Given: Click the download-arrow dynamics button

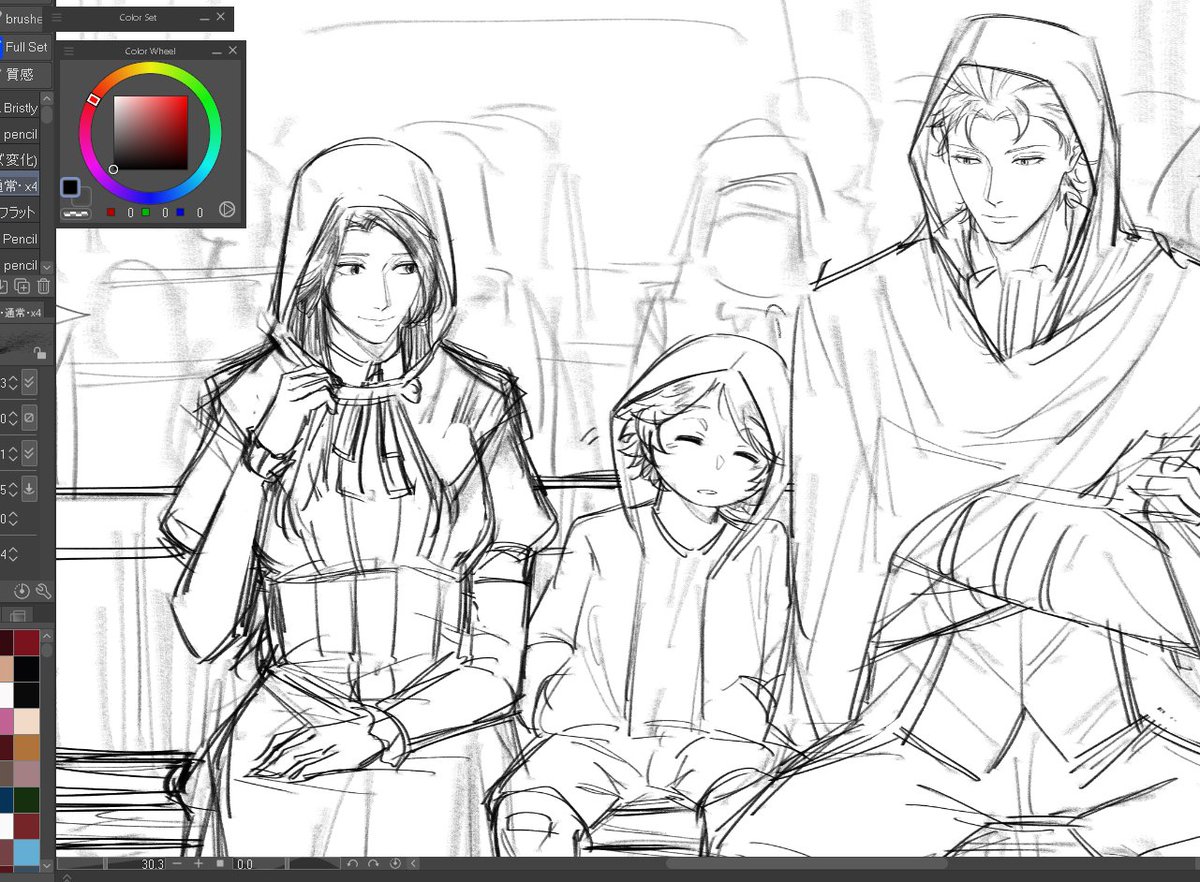Looking at the screenshot, I should point(29,489).
